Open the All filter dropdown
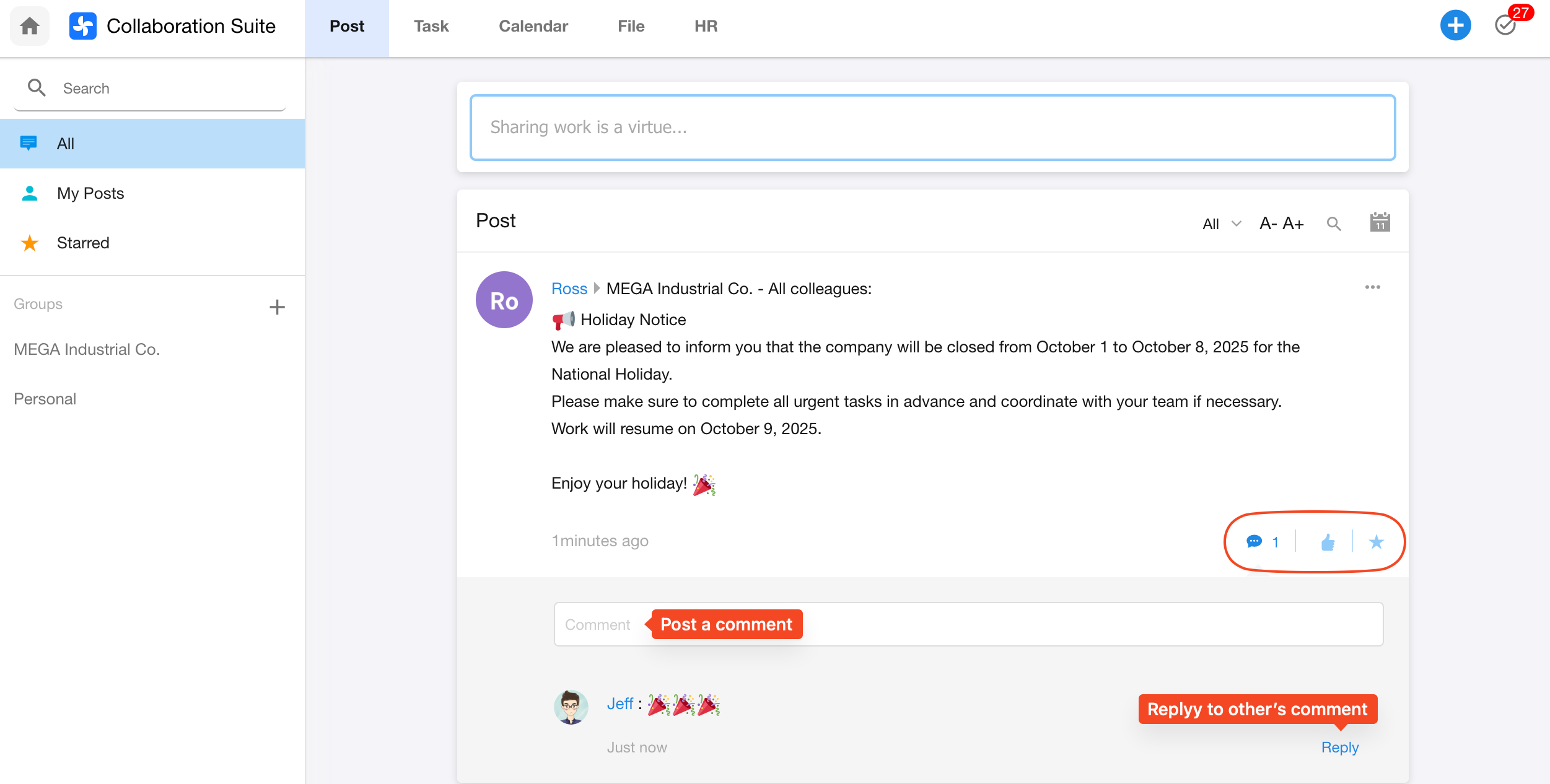This screenshot has width=1550, height=784. (1221, 224)
